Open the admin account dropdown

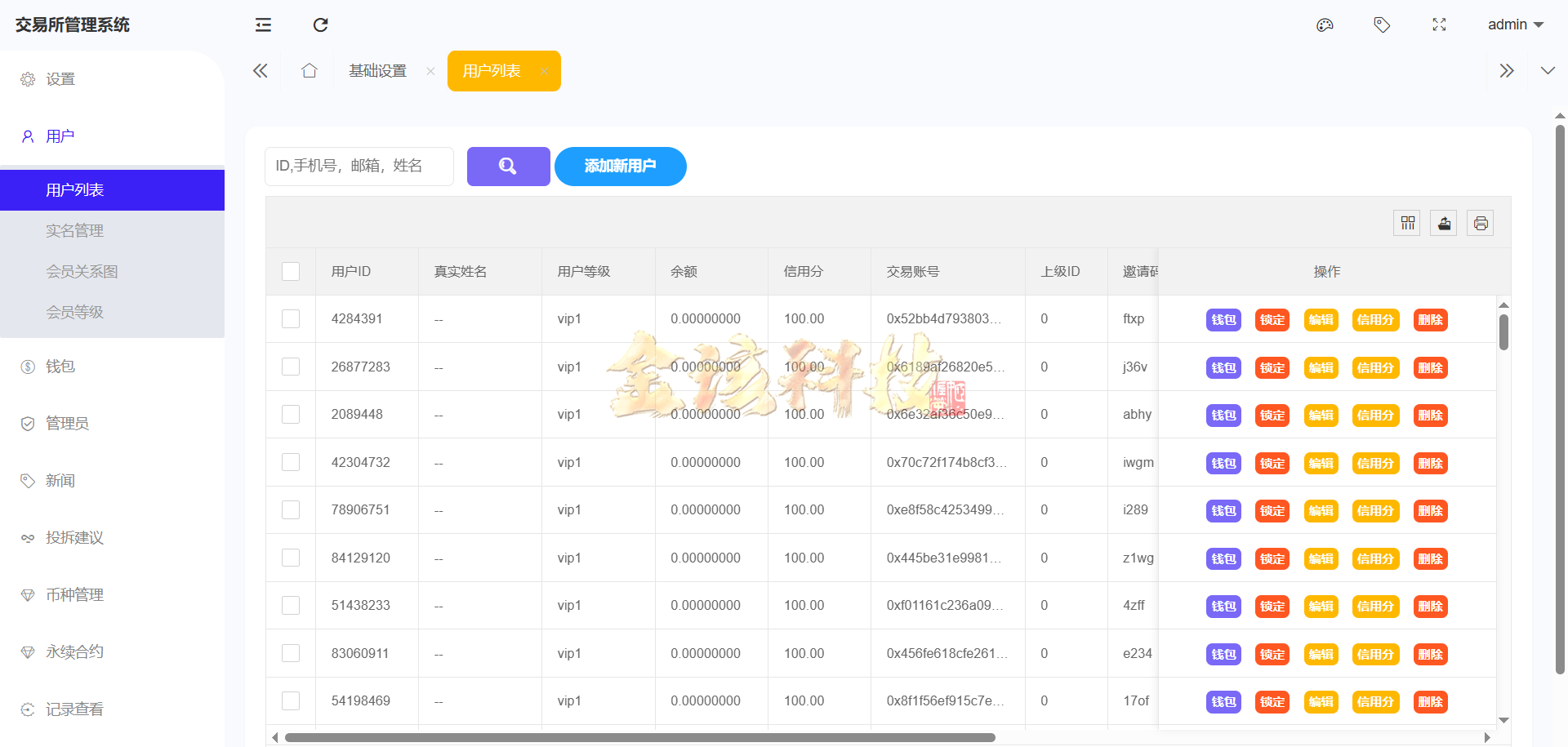(x=1515, y=24)
